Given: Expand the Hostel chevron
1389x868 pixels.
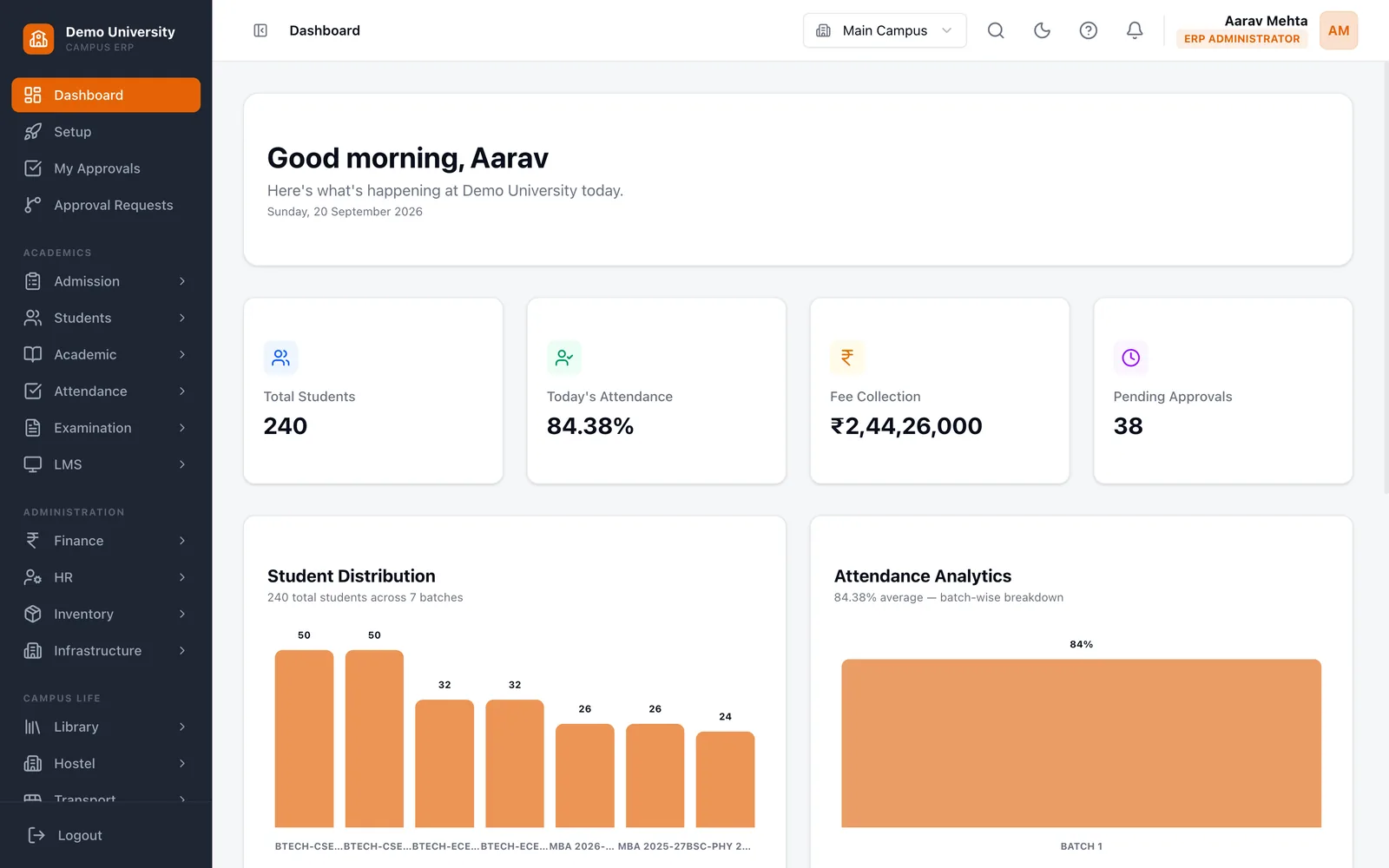Looking at the screenshot, I should coord(182,763).
